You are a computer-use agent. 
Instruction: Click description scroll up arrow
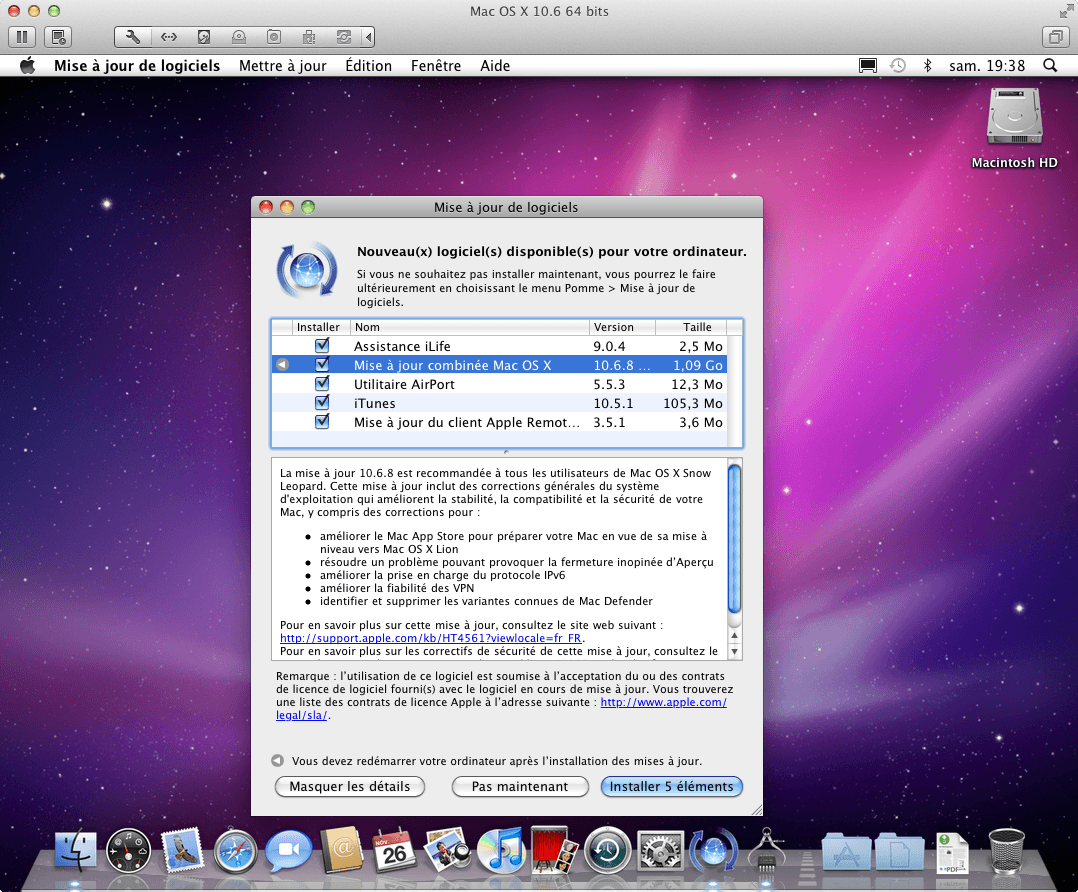coord(734,636)
